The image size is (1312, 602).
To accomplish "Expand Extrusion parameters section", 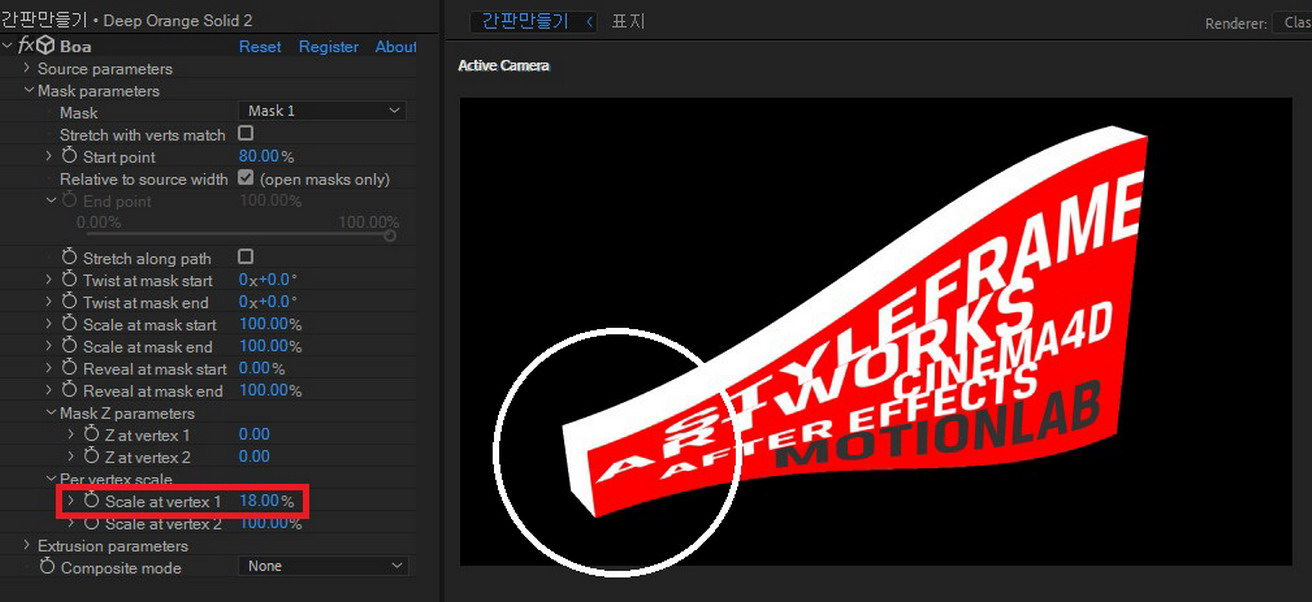I will pos(27,545).
